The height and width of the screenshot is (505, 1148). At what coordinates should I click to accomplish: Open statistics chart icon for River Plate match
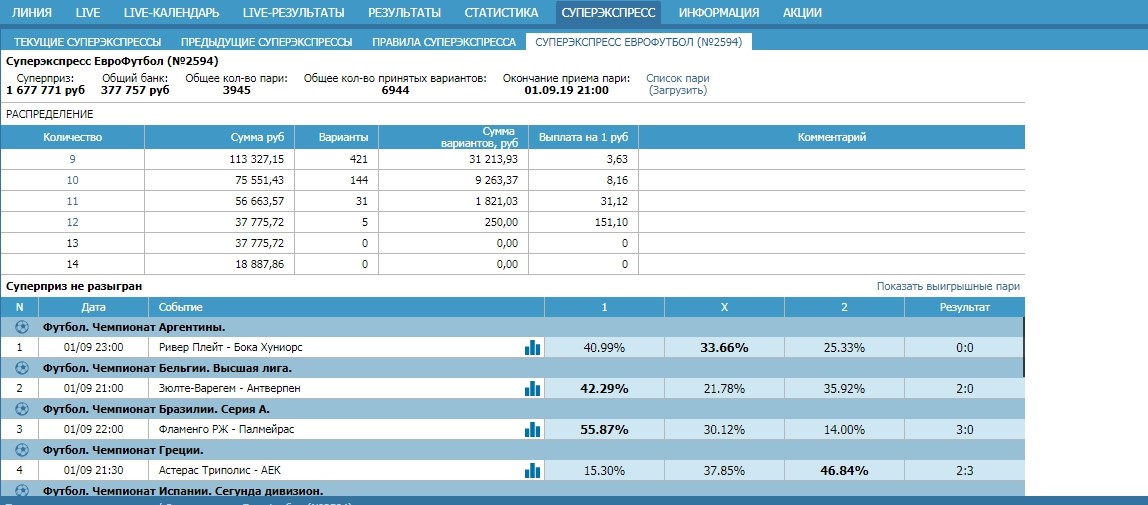tap(532, 348)
